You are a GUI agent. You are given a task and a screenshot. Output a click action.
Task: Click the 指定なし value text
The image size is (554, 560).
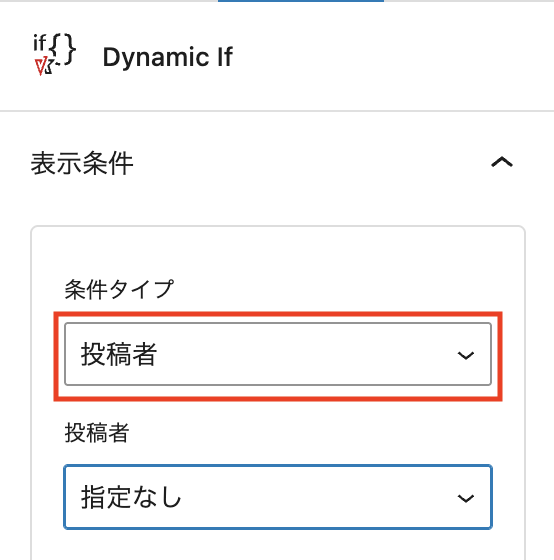point(131,497)
